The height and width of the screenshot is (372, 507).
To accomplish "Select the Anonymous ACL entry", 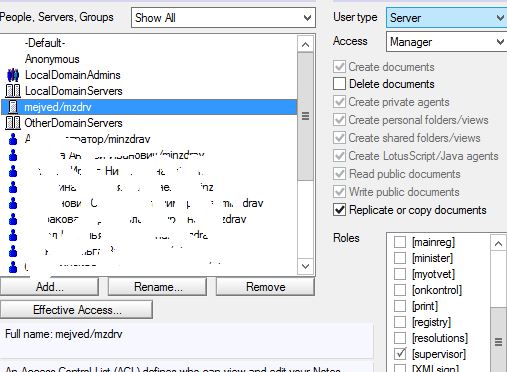I will point(52,59).
